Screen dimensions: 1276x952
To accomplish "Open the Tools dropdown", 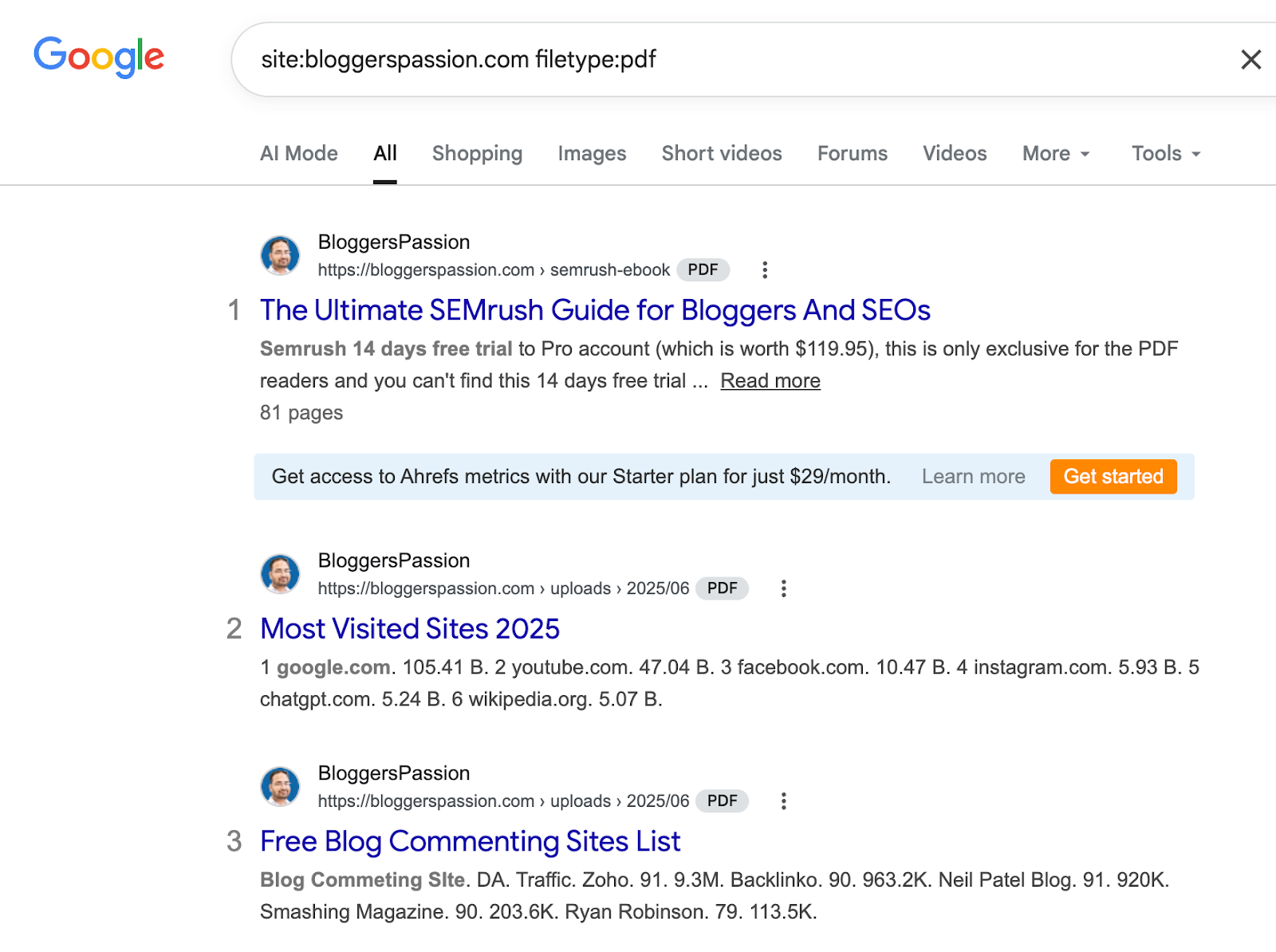I will tap(1165, 154).
